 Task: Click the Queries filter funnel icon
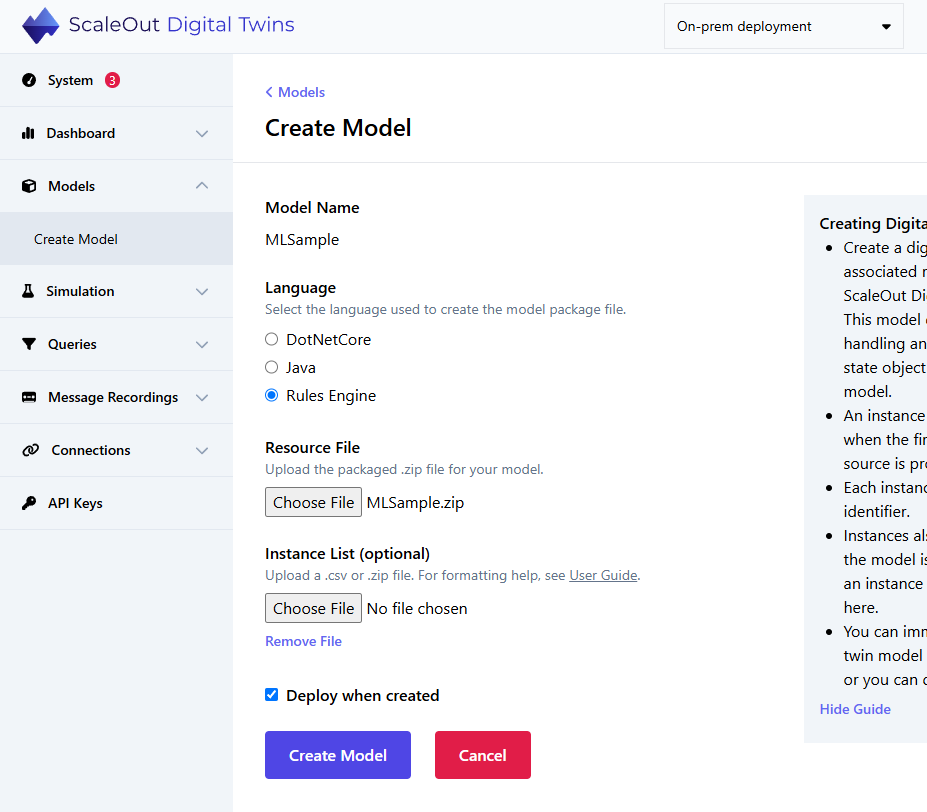pos(29,344)
